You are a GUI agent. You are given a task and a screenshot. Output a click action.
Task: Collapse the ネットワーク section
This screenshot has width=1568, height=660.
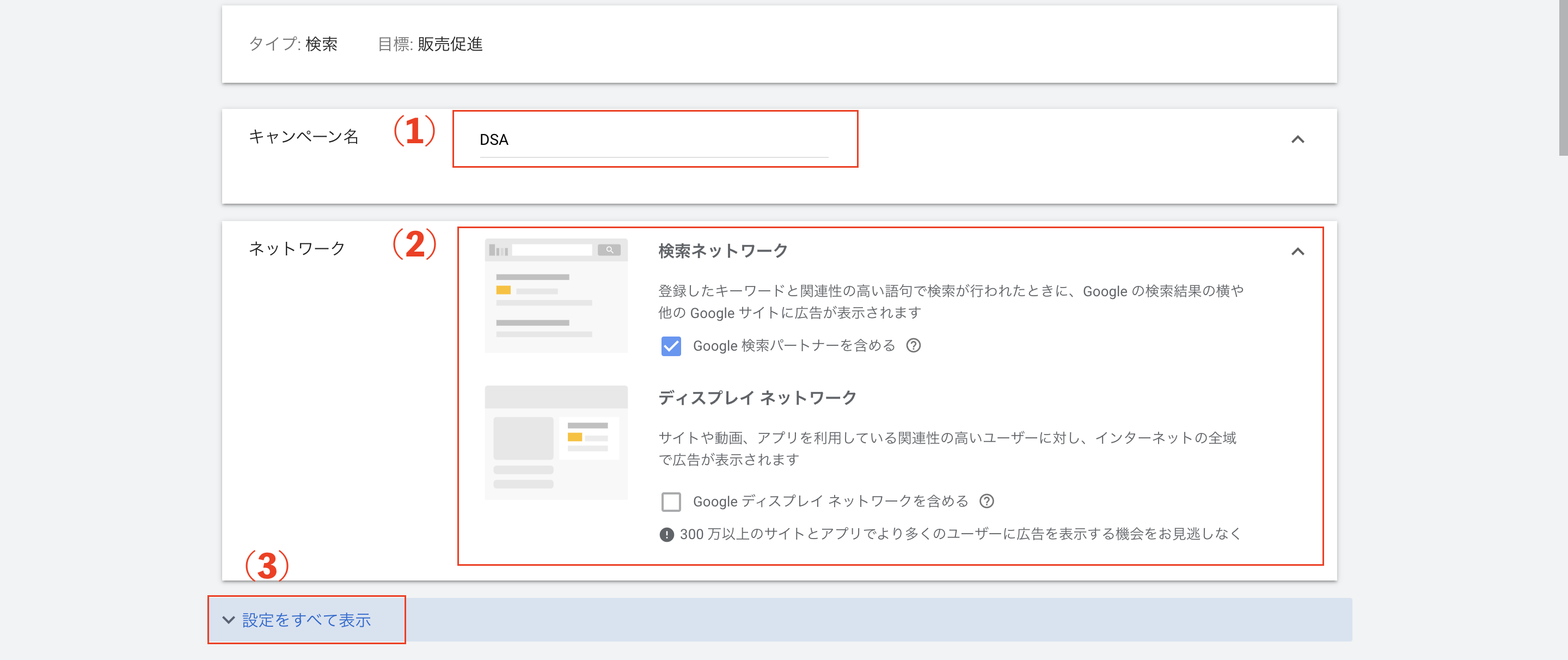pos(1300,252)
